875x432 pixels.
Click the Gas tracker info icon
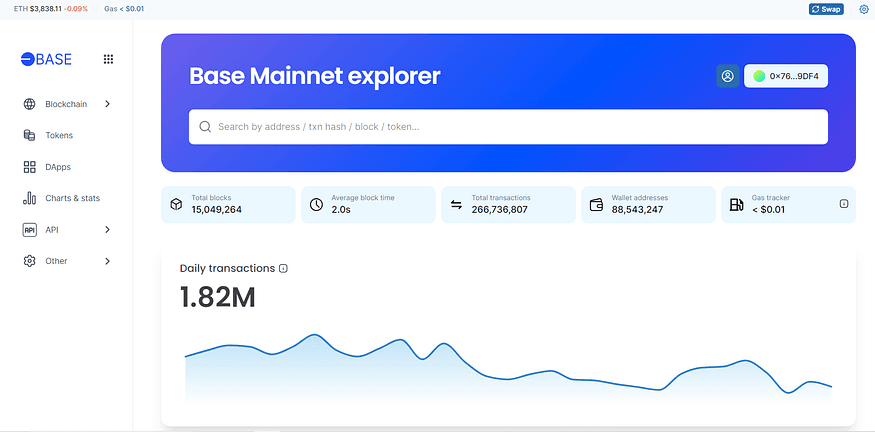pyautogui.click(x=844, y=204)
